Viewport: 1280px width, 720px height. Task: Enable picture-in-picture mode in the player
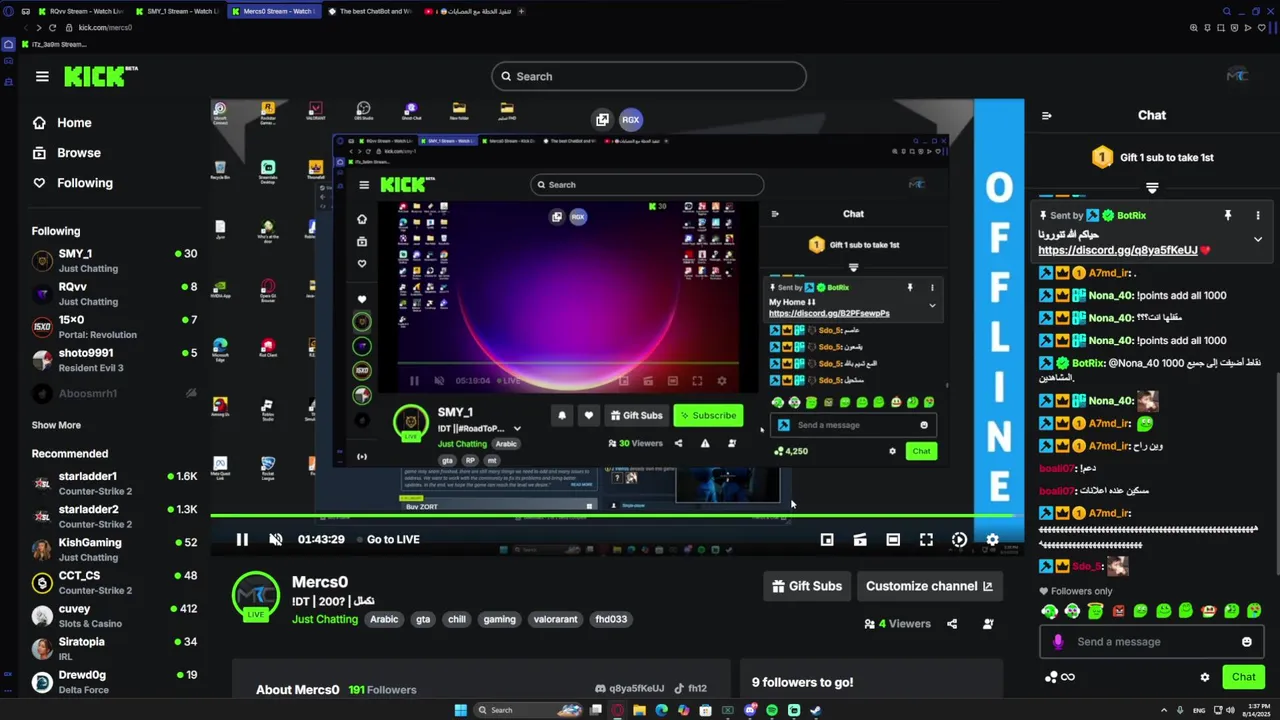click(x=827, y=539)
